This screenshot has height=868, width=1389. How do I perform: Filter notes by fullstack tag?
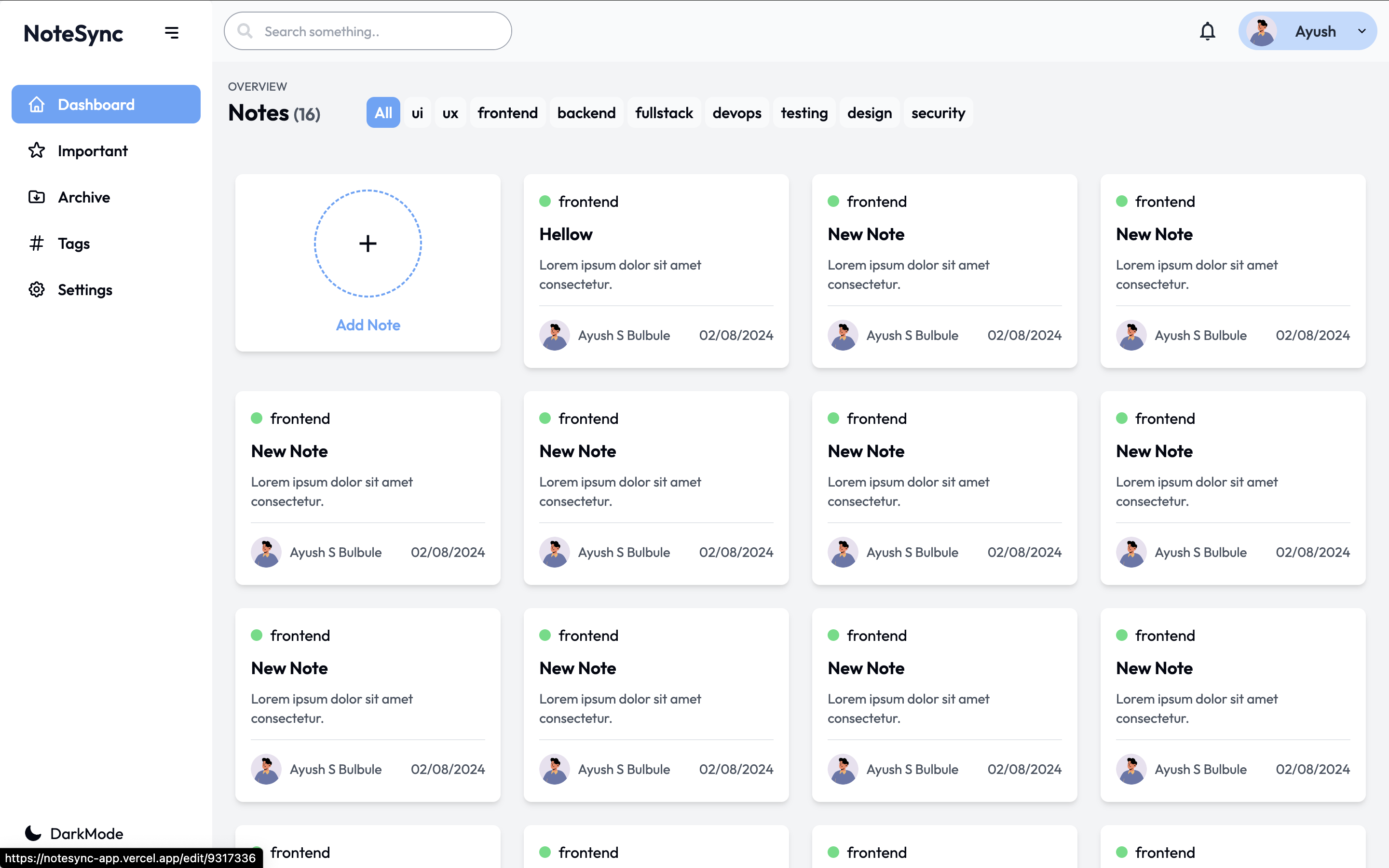click(664, 112)
